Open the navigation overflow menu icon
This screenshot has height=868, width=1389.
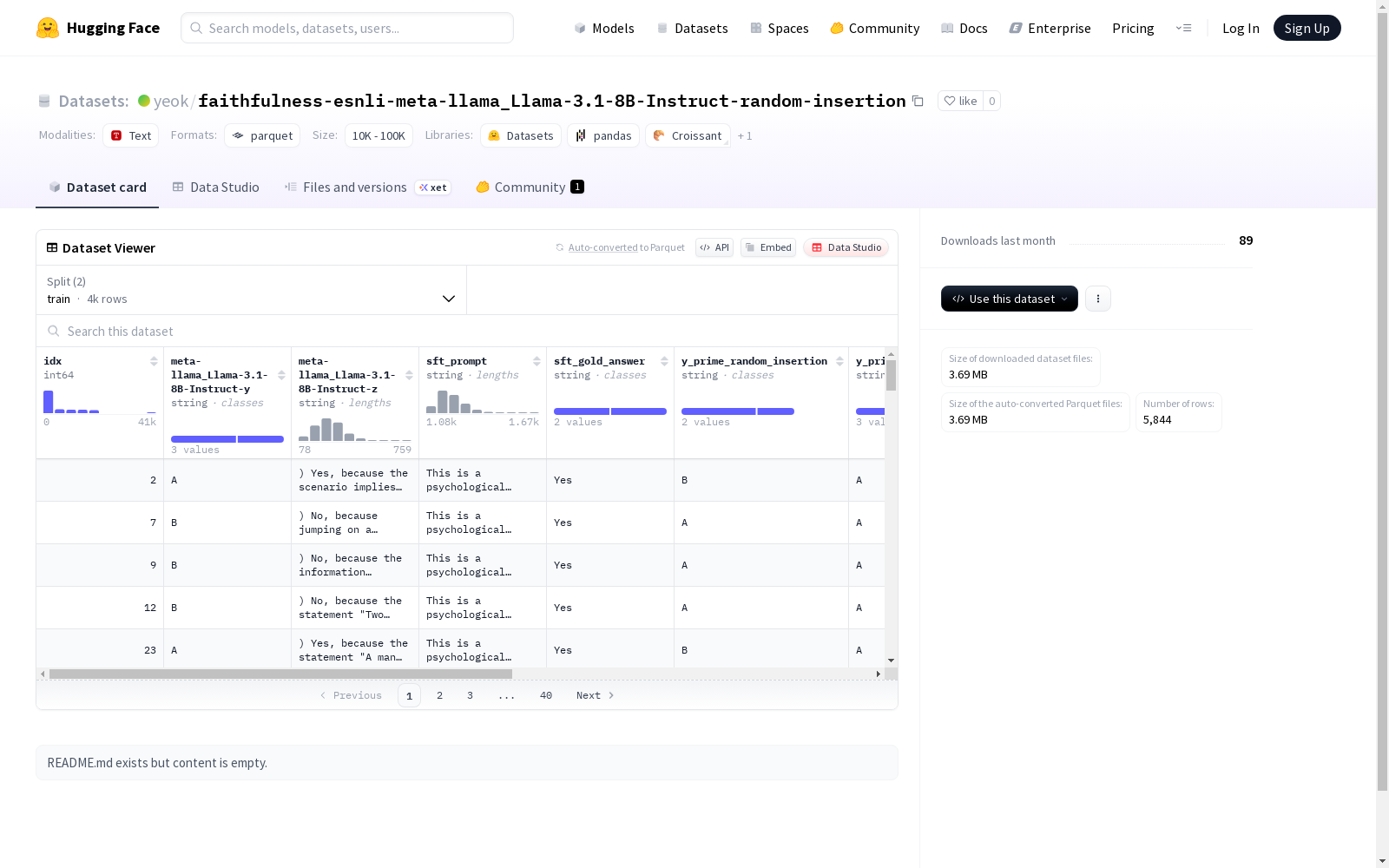coord(1183,28)
